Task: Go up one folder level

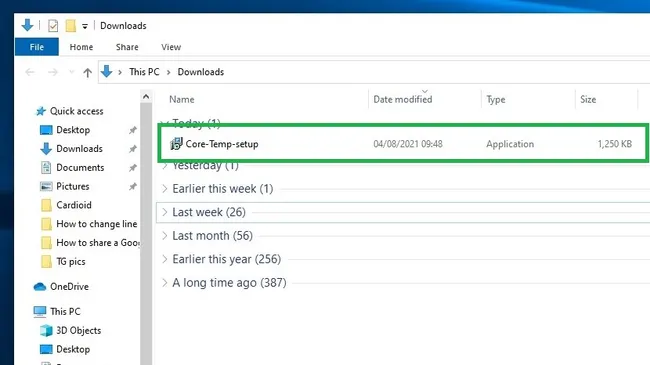Action: (x=87, y=73)
